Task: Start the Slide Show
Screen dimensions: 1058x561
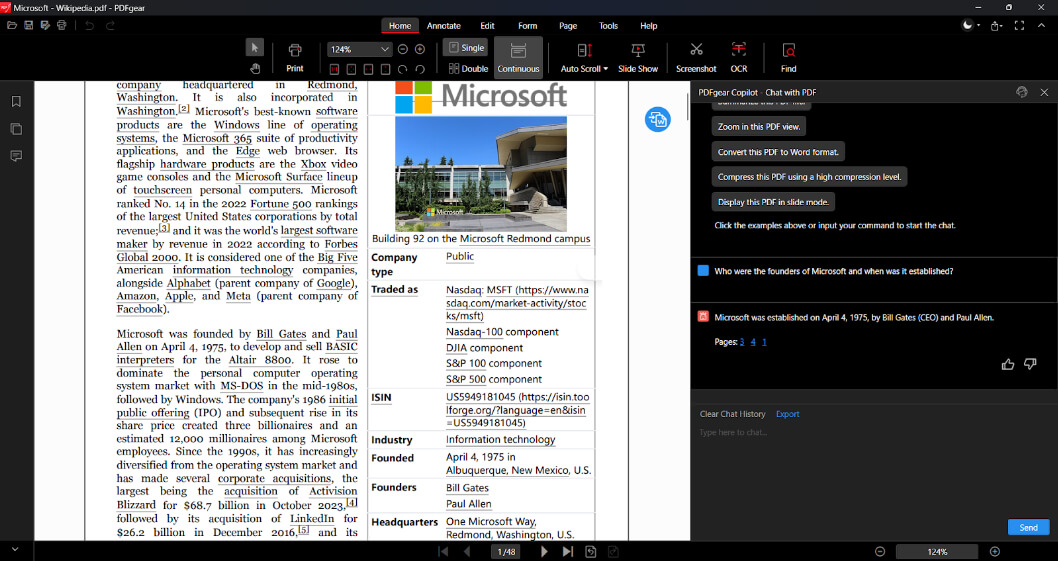Action: click(638, 58)
